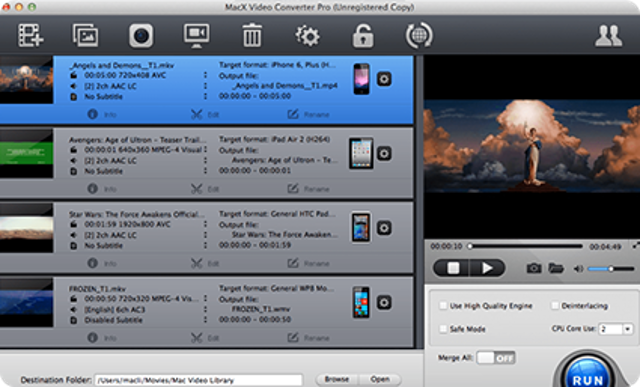Viewport: 640px width, 387px height.
Task: Click the iPhone device icon in Angels row
Action: pos(362,79)
